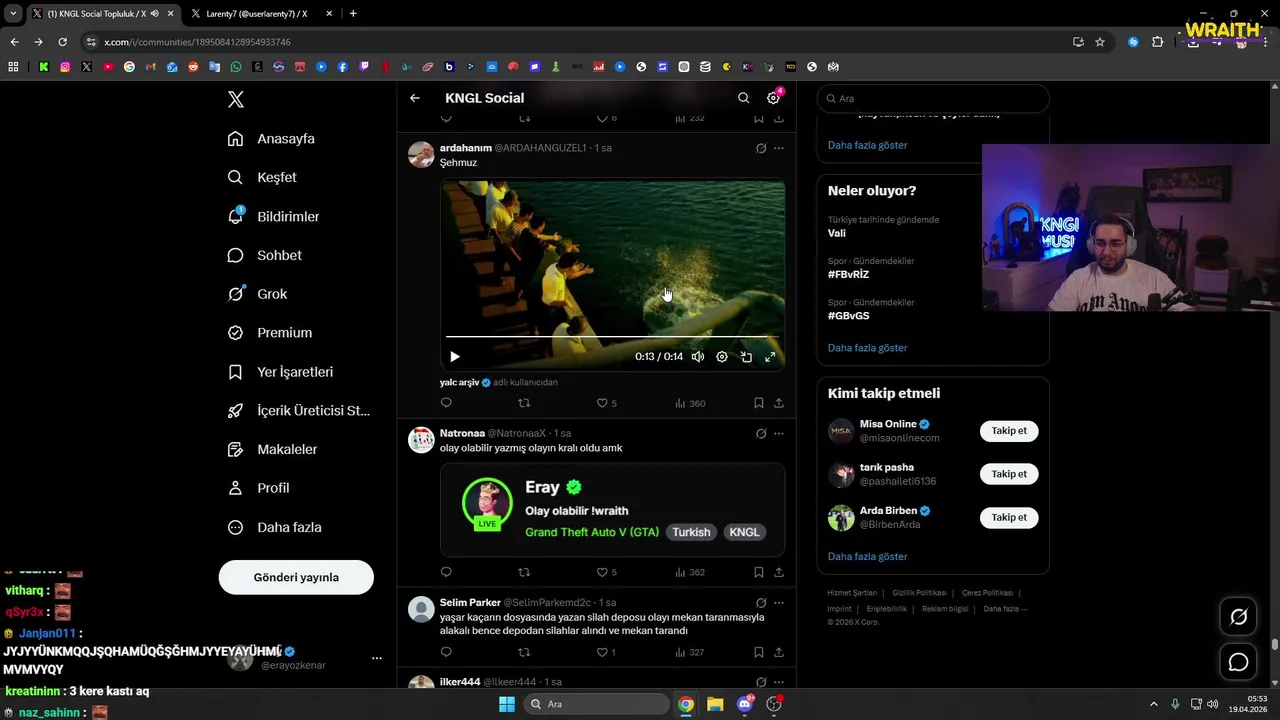Viewport: 1280px width, 720px height.
Task: Open floating messages chat button
Action: 1238,662
